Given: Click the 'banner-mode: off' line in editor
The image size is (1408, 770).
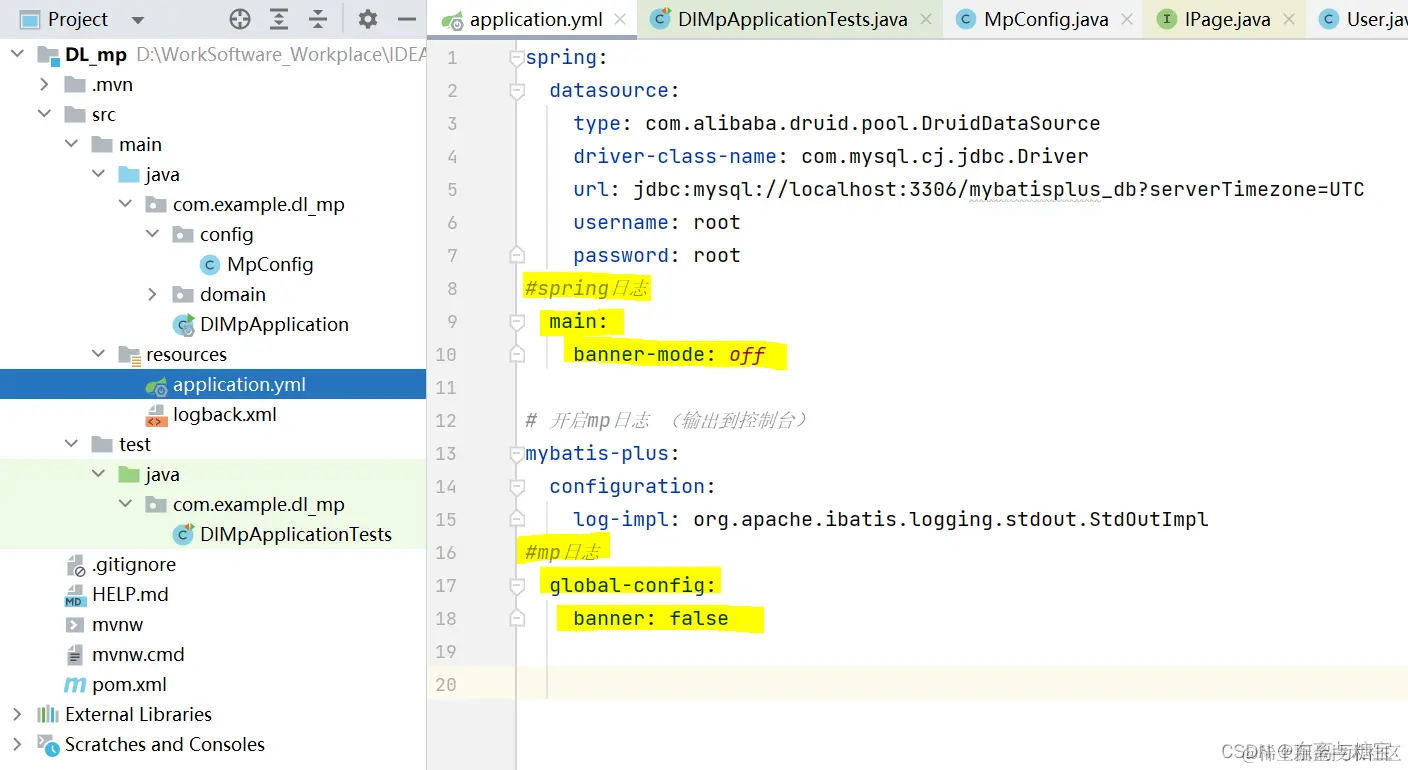Looking at the screenshot, I should tap(669, 355).
